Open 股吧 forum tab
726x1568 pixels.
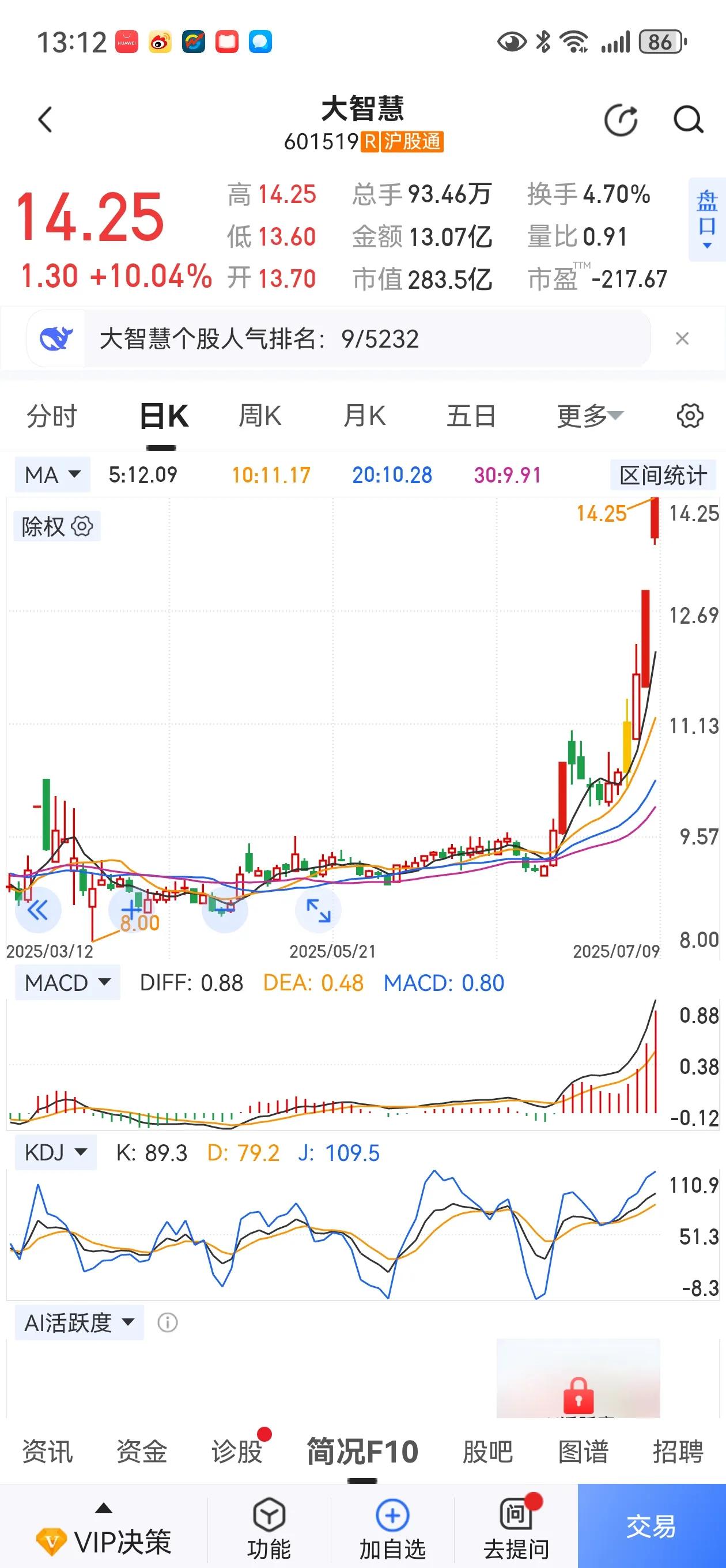(487, 1451)
